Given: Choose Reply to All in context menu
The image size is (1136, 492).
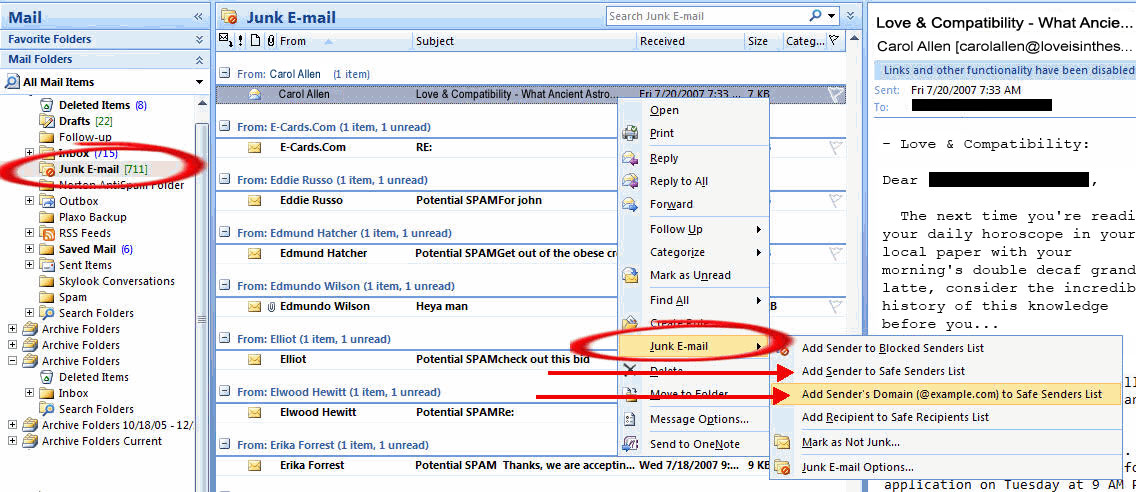Looking at the screenshot, I should 679,181.
